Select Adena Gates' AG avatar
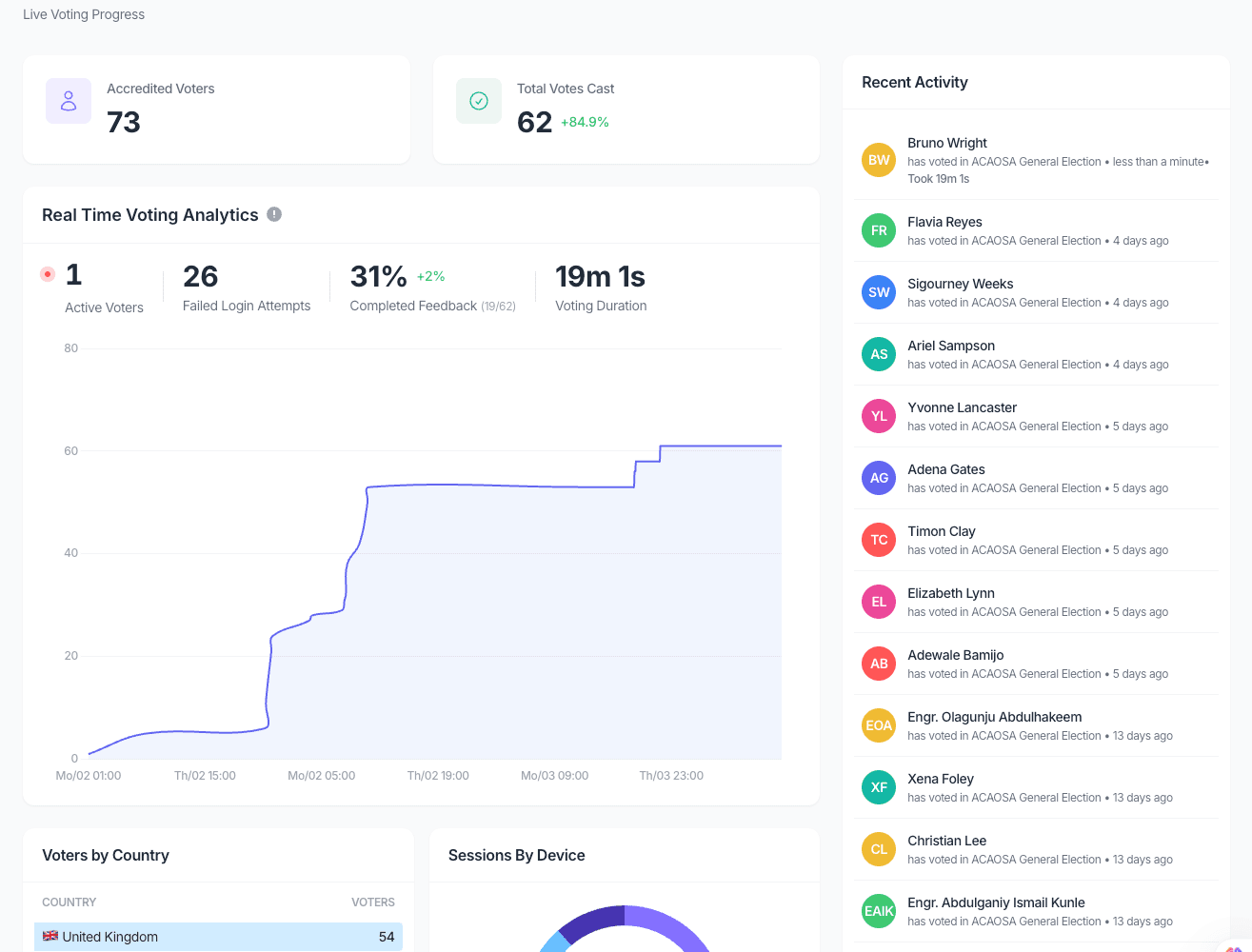Image resolution: width=1252 pixels, height=952 pixels. pos(878,478)
